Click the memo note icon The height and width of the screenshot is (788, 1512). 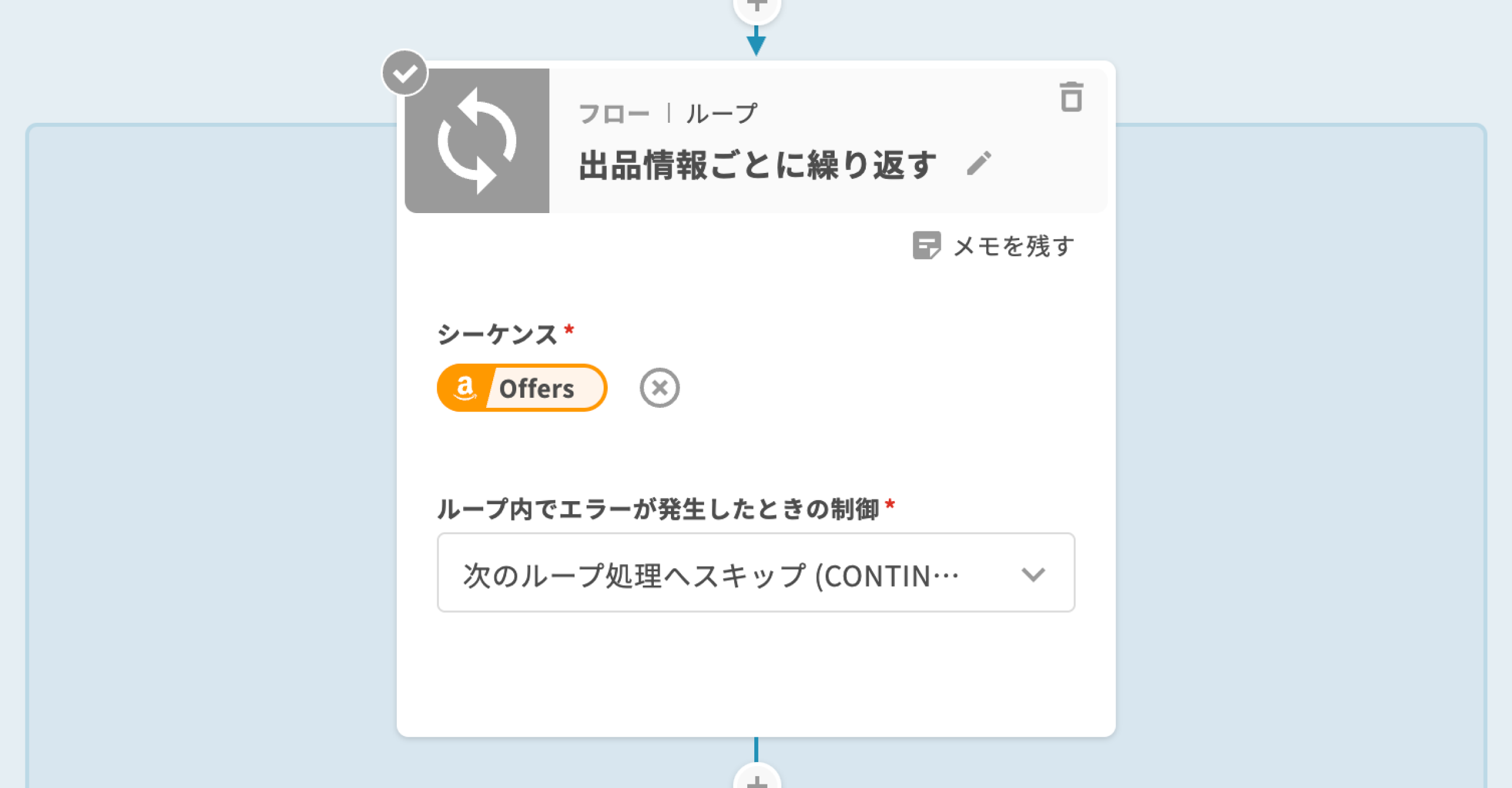926,246
